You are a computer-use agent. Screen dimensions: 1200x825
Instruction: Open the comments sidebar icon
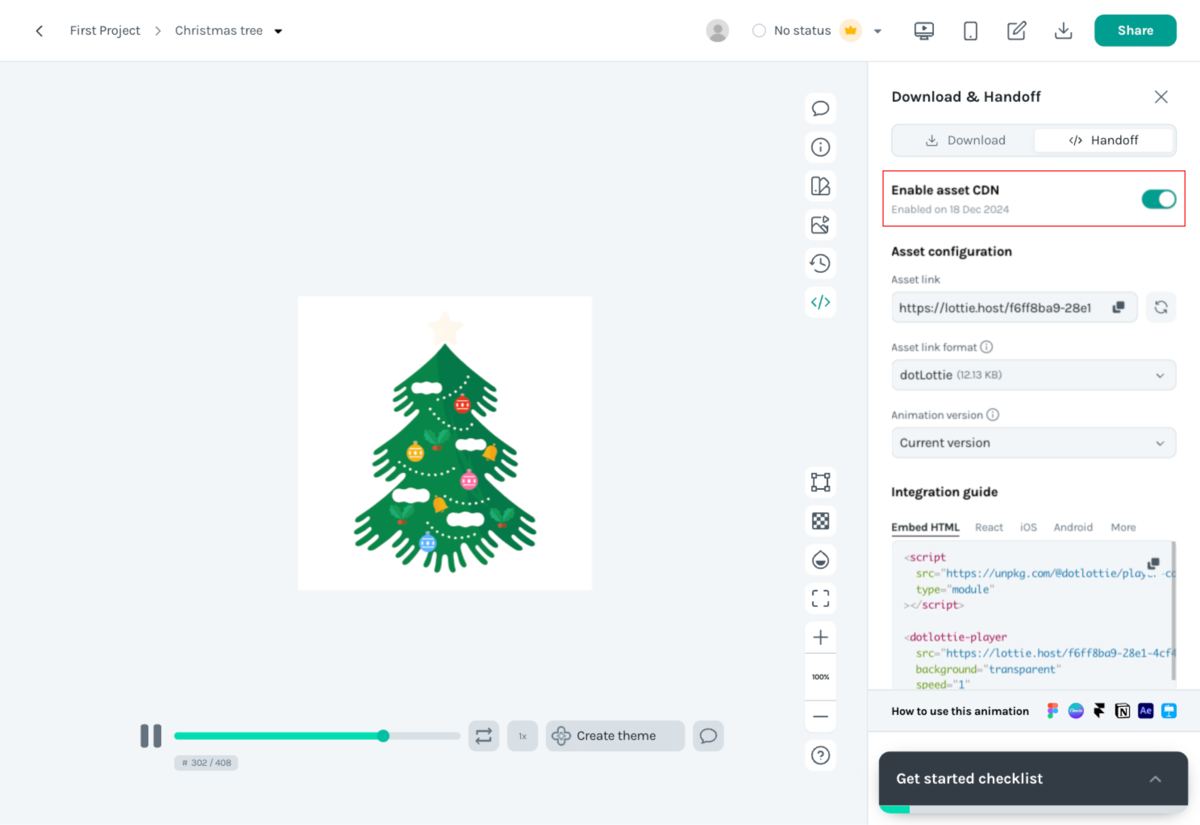(820, 109)
